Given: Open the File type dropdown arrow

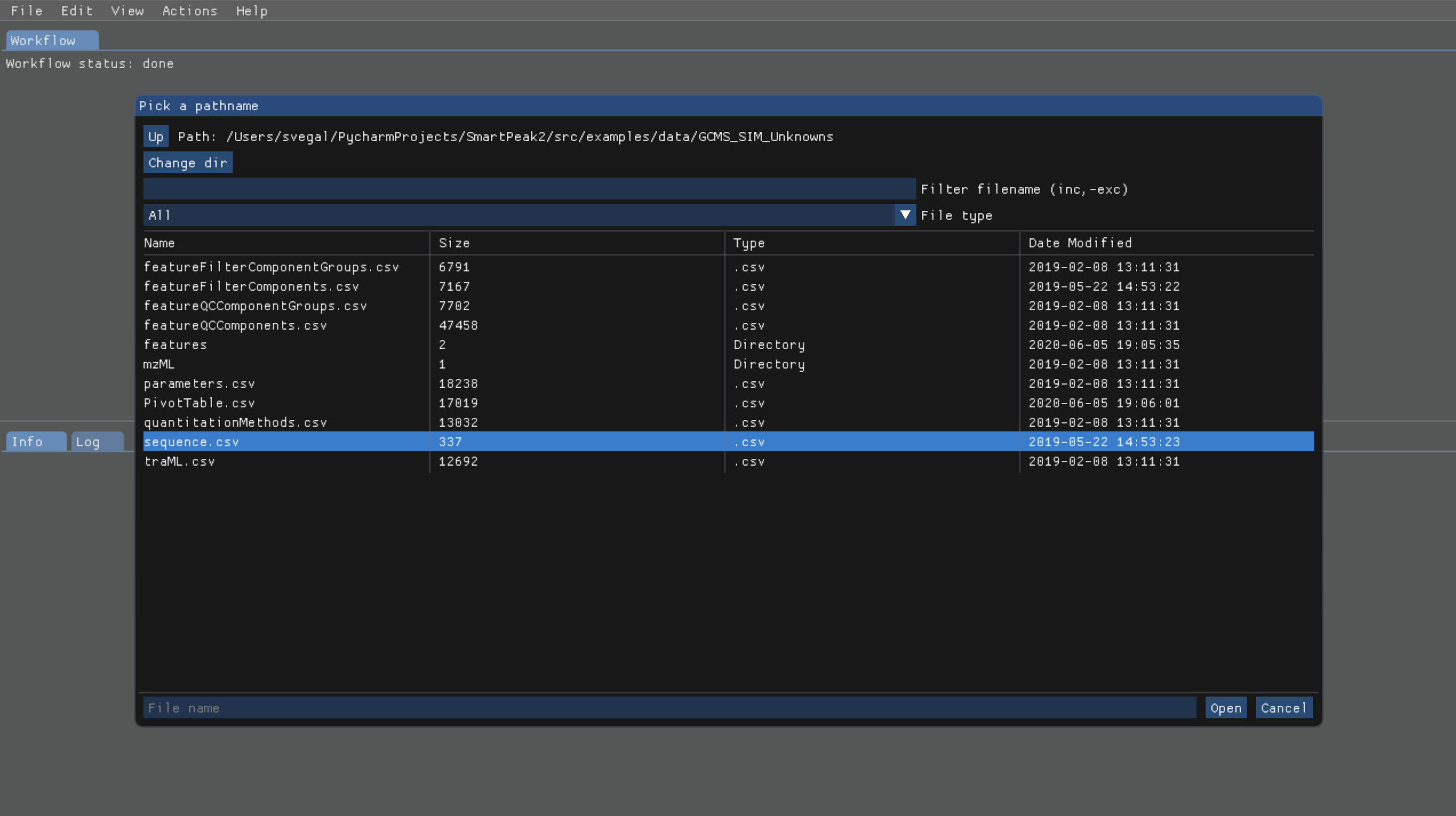Looking at the screenshot, I should [x=904, y=215].
